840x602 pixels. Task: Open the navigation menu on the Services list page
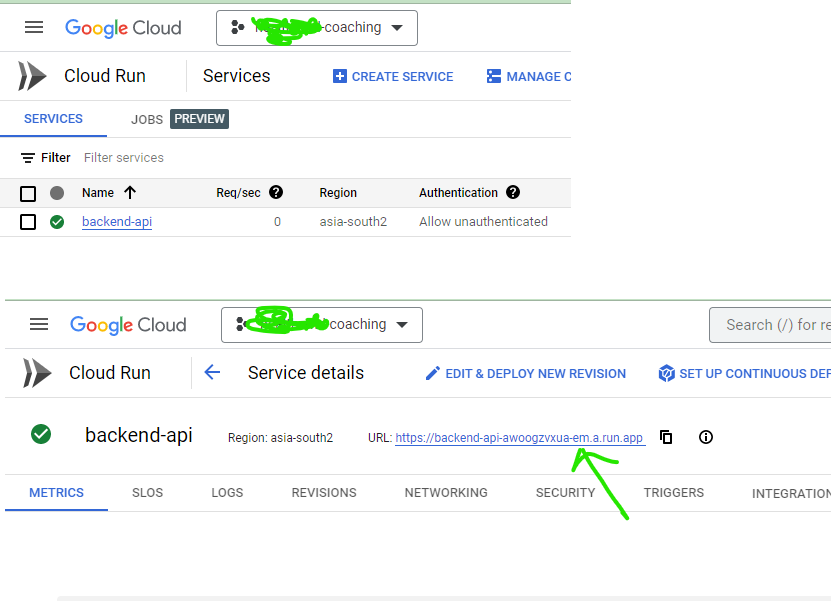[34, 27]
